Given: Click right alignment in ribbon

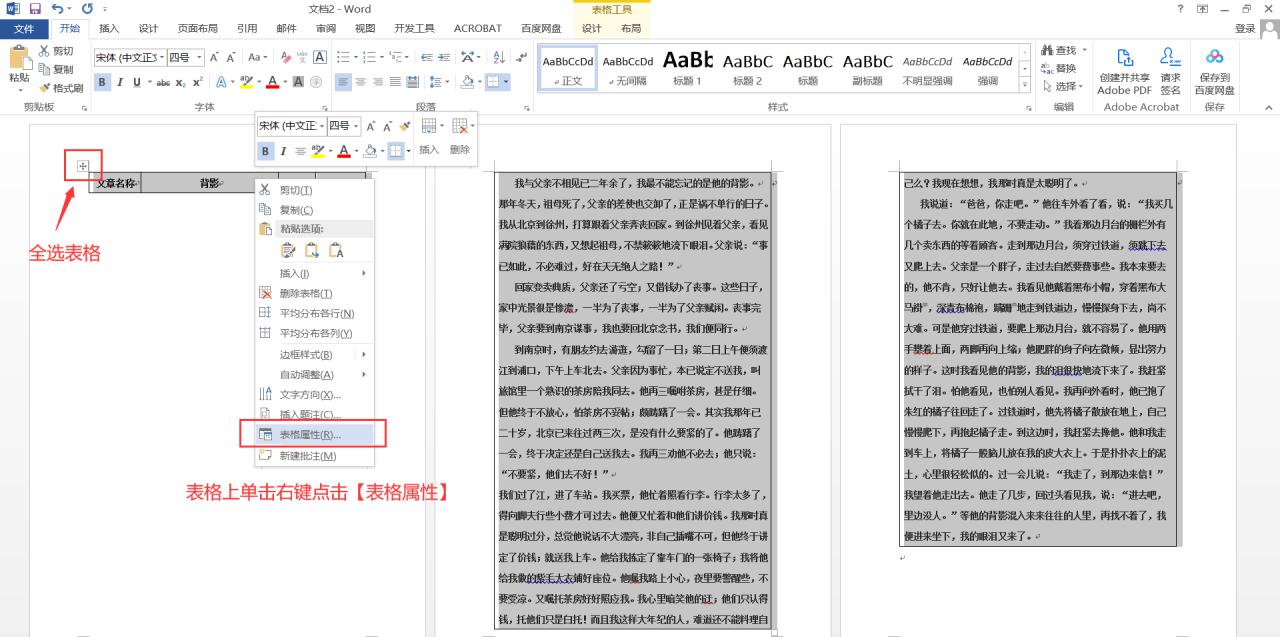Looking at the screenshot, I should coord(379,82).
